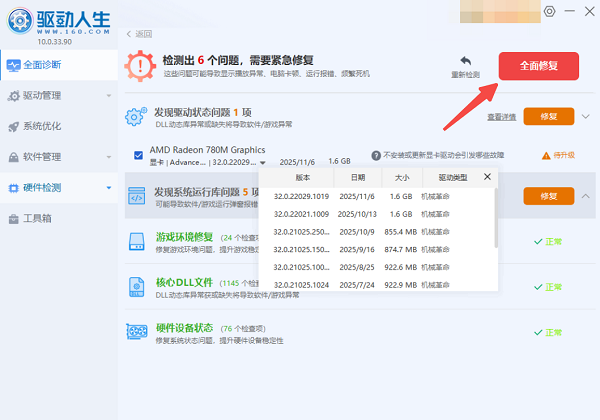The height and width of the screenshot is (420, 600).
Task: Click the graphics card icon beside 硬件设备状态
Action: coord(137,332)
